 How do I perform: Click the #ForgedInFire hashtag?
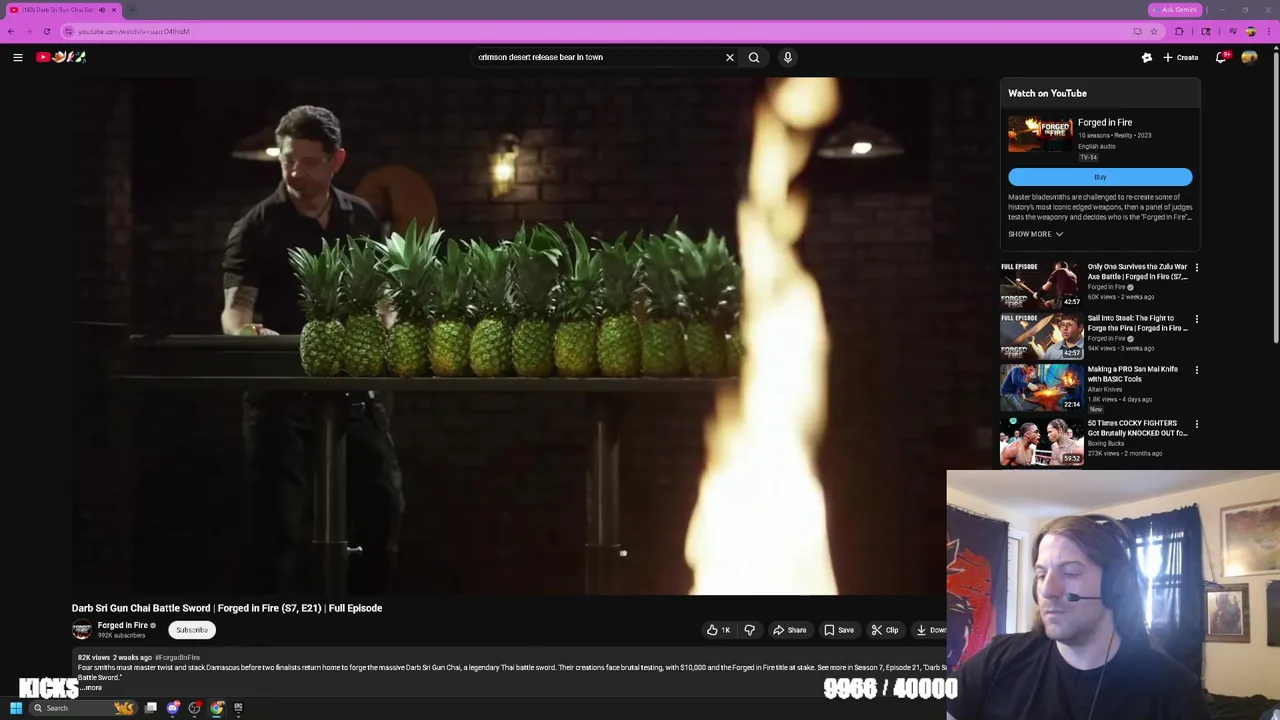177,657
